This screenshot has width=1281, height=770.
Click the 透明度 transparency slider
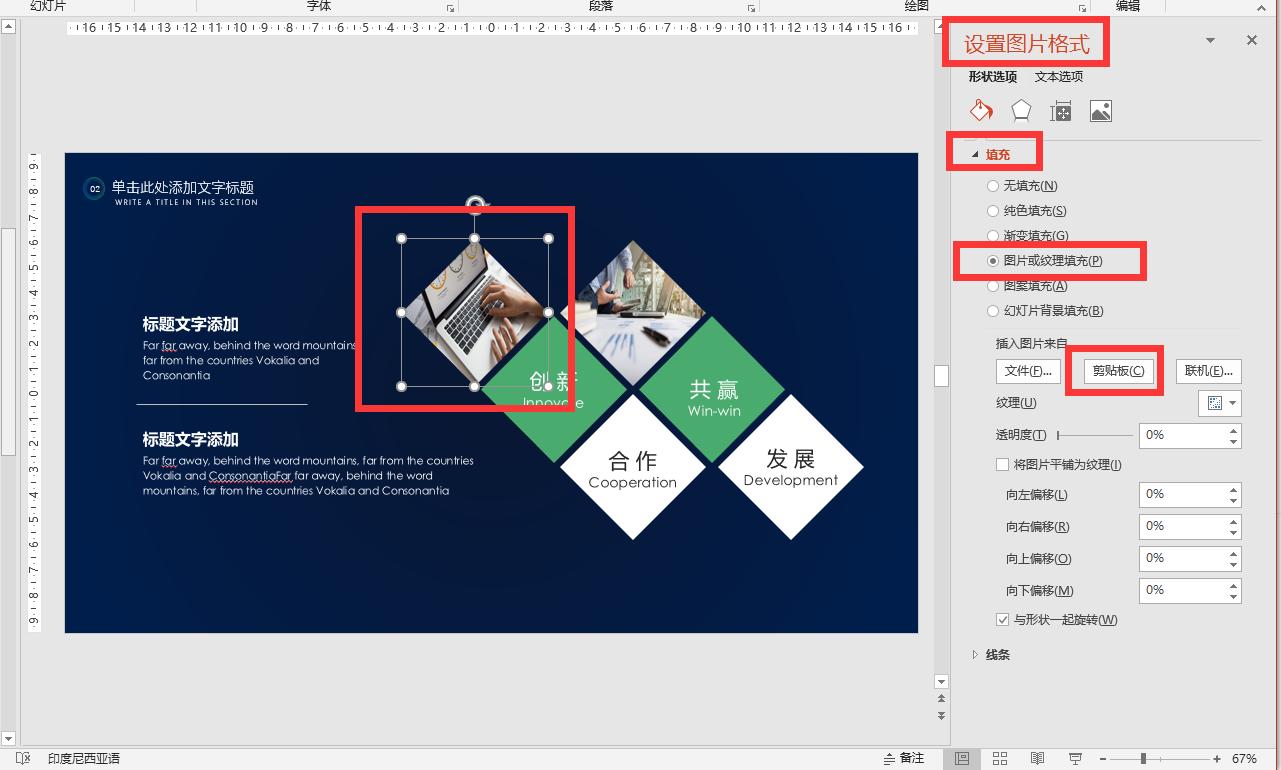(1095, 435)
